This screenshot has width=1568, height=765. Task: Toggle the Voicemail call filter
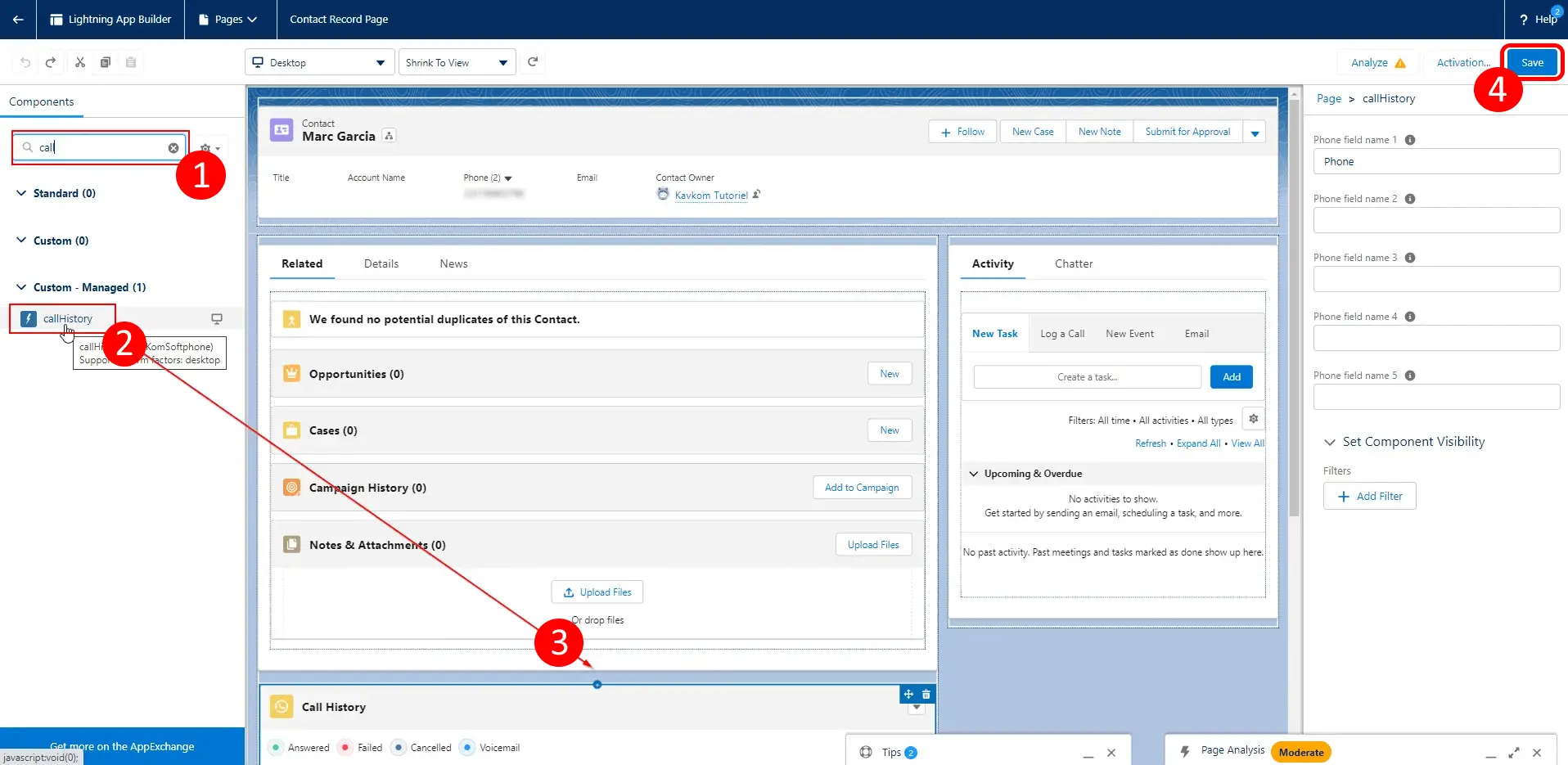tap(467, 748)
